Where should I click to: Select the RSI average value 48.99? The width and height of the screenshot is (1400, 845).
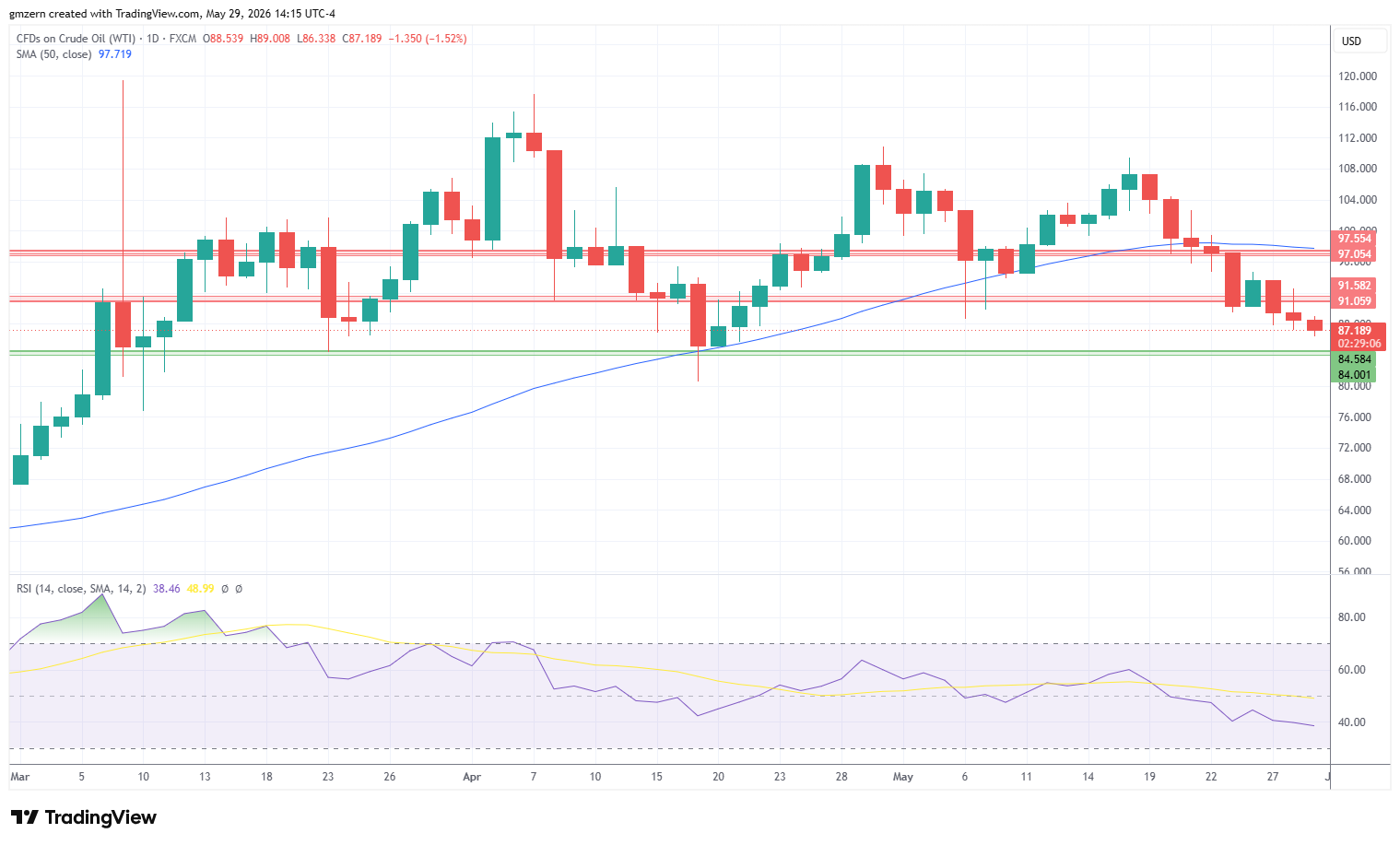(200, 588)
